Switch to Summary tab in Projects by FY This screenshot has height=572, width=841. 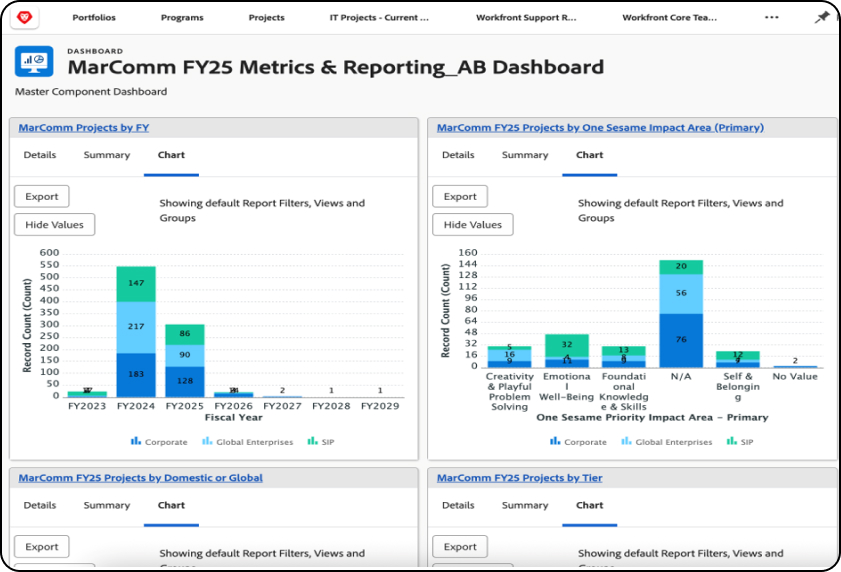[107, 155]
